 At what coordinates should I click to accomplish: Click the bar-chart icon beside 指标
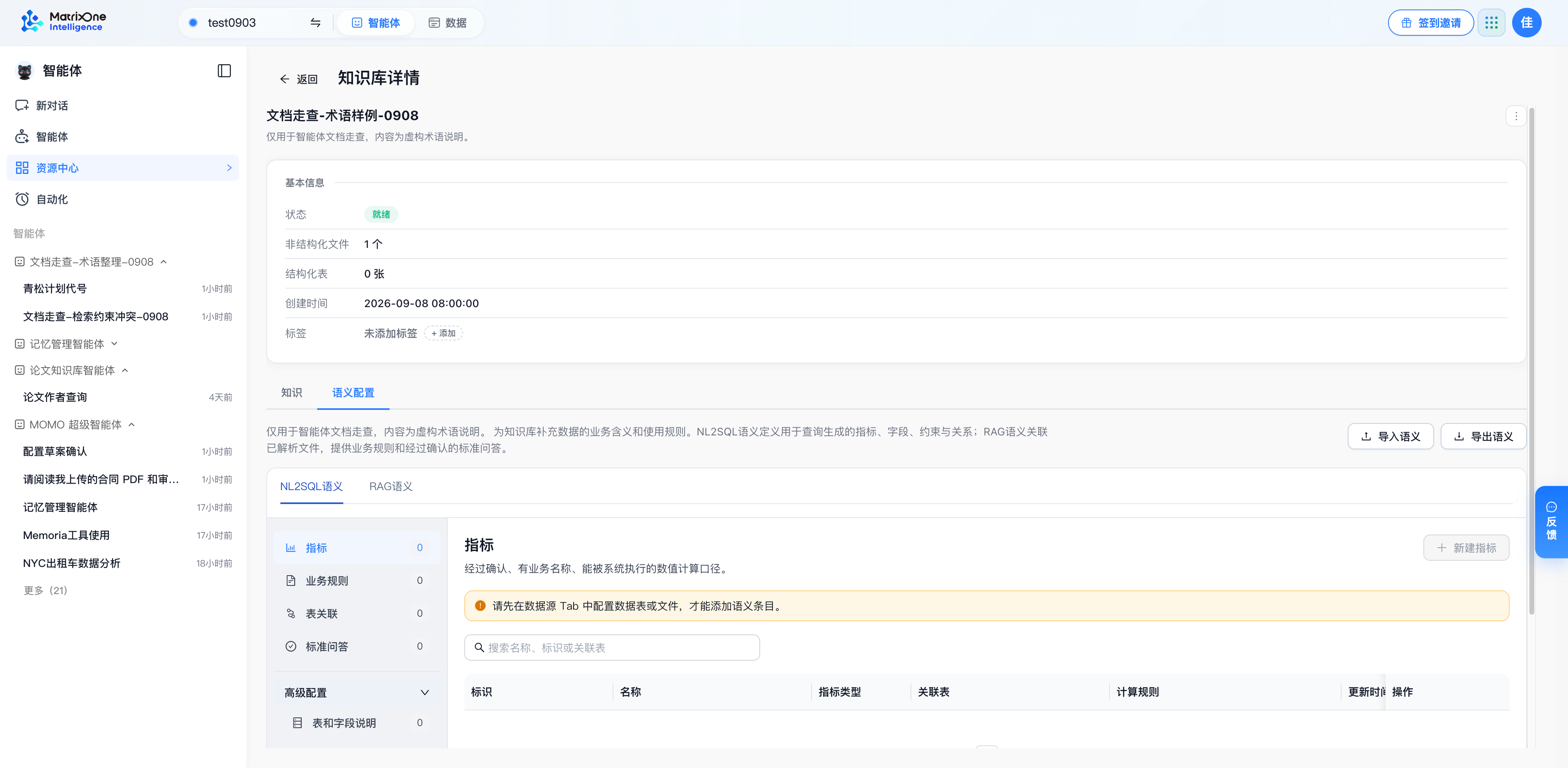pos(291,548)
